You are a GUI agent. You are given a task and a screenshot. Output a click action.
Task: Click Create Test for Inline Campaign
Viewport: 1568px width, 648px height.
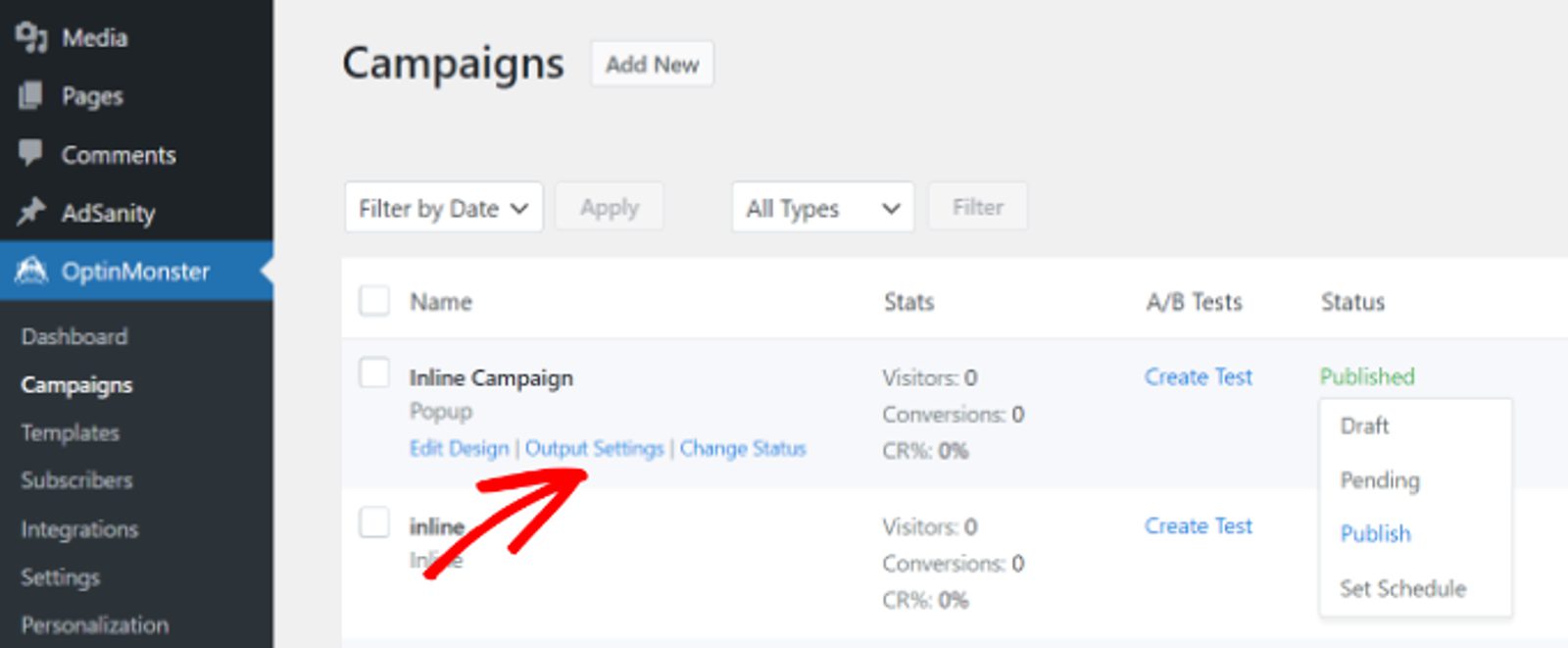(1198, 376)
